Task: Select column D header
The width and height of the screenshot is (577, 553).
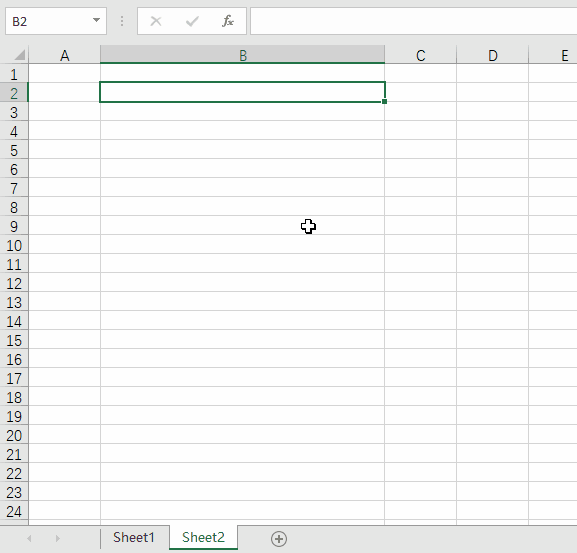Action: [x=493, y=55]
